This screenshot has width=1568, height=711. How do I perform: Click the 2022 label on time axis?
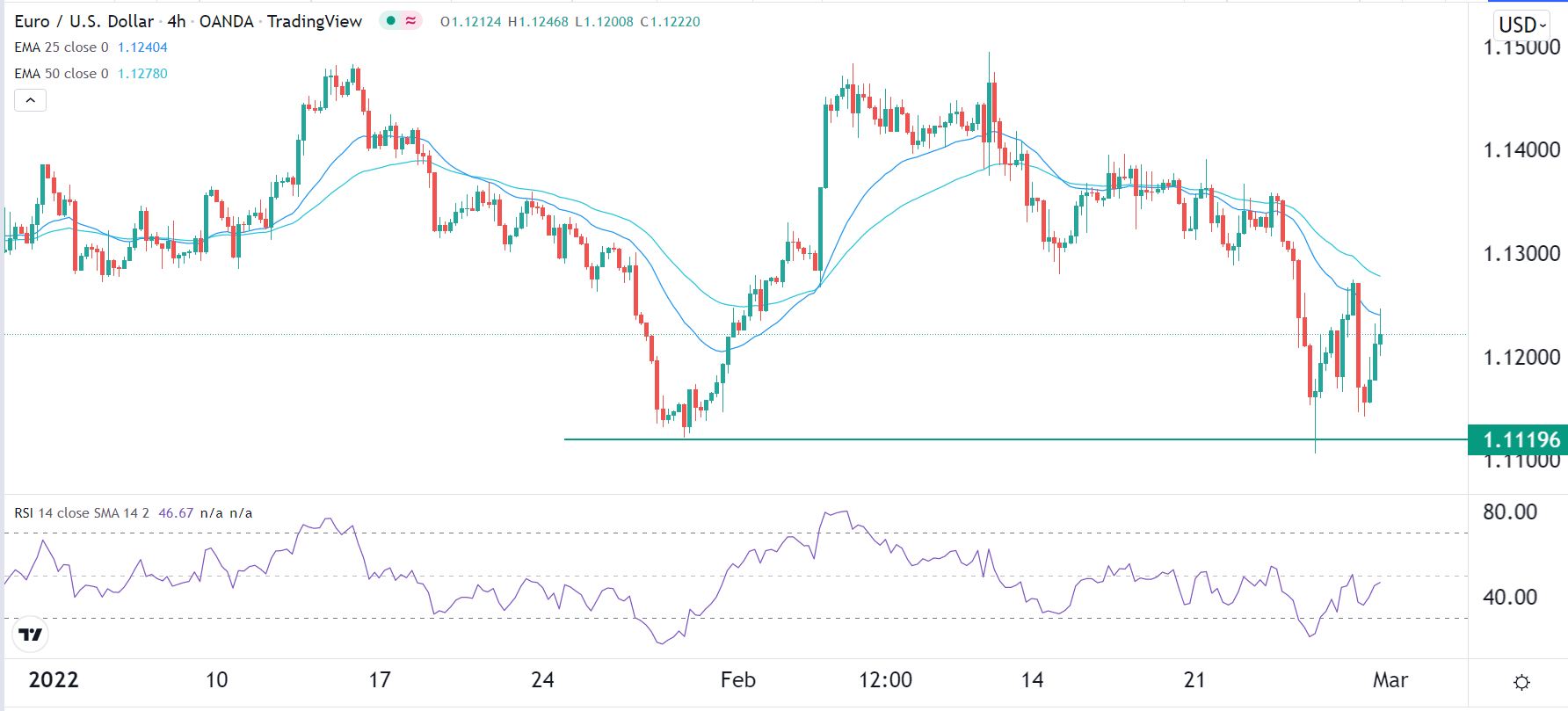tap(54, 679)
